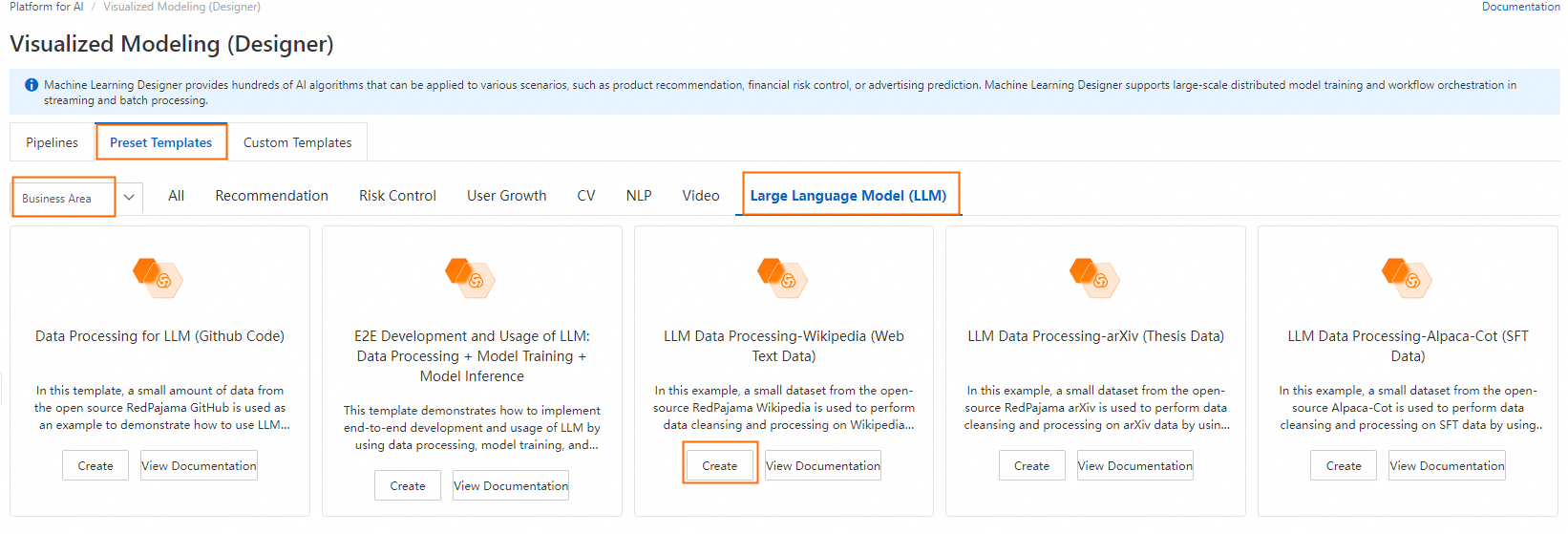Click the info icon in the blue banner

point(32,85)
